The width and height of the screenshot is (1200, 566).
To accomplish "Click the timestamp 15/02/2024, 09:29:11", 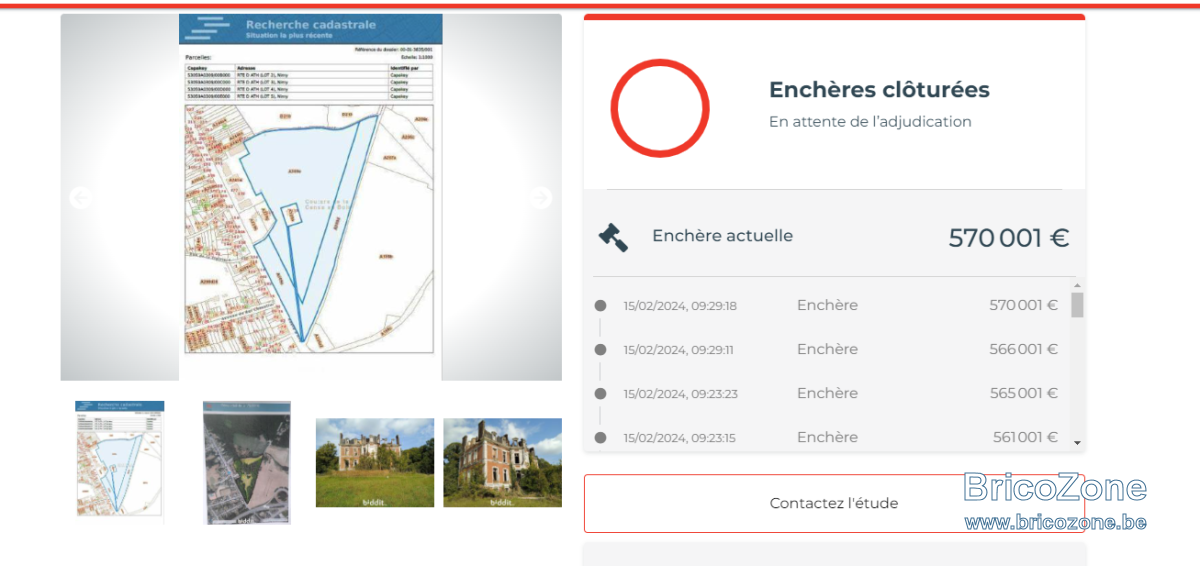I will click(x=679, y=350).
